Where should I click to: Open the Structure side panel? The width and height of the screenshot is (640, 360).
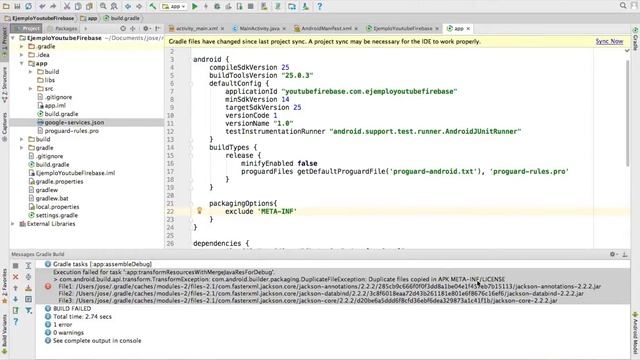click(4, 85)
